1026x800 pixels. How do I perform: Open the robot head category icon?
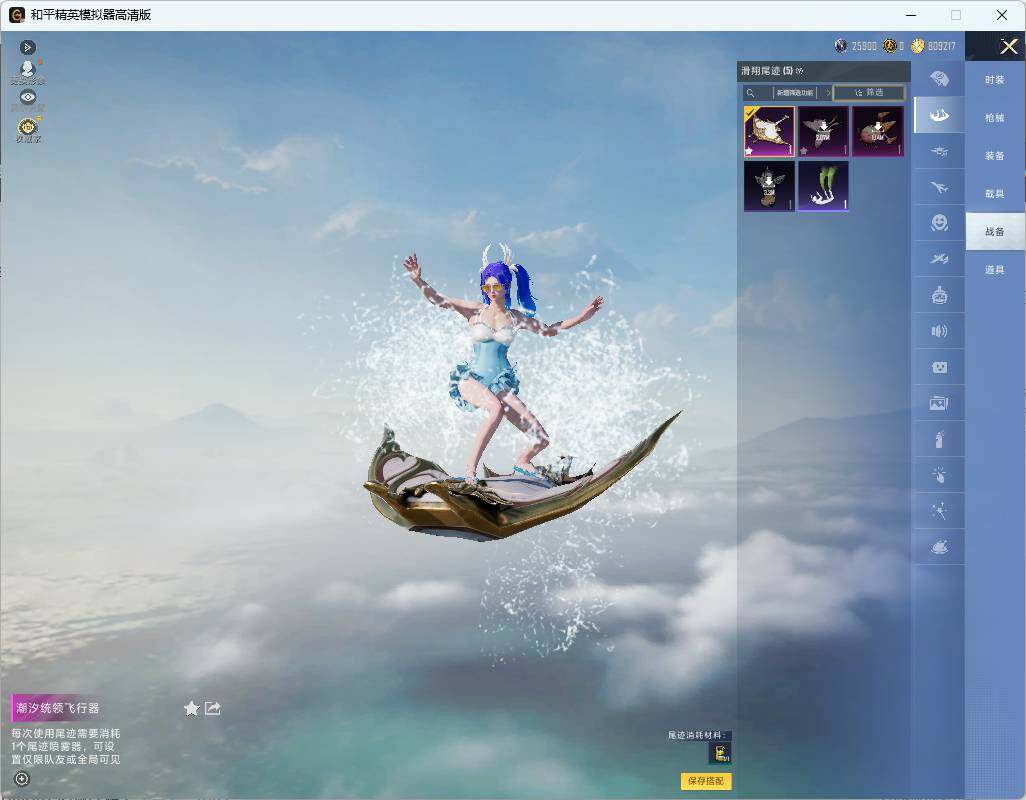[939, 295]
